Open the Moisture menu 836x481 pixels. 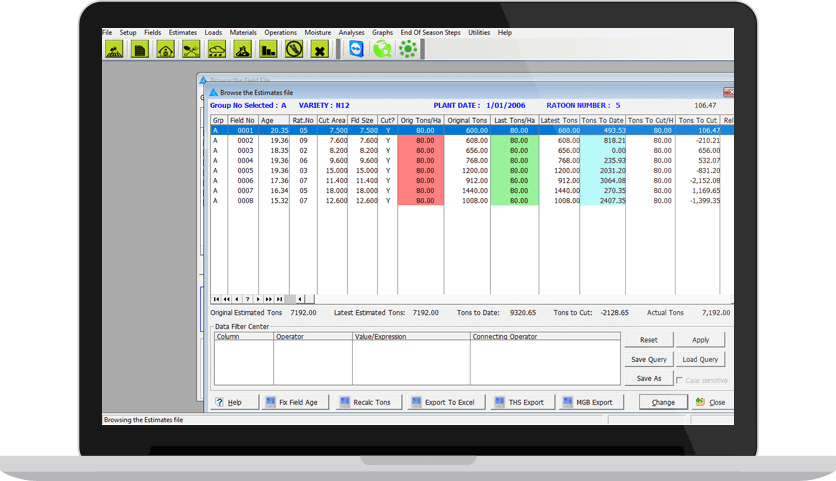318,33
